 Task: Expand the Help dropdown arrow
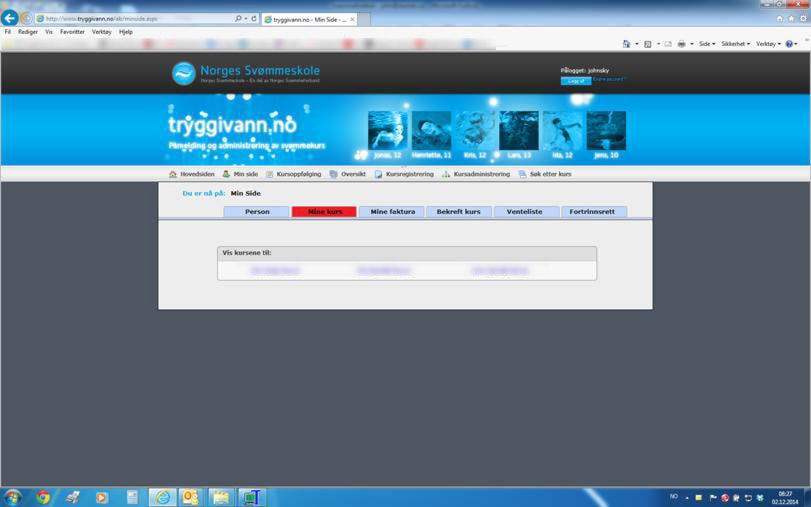click(798, 44)
